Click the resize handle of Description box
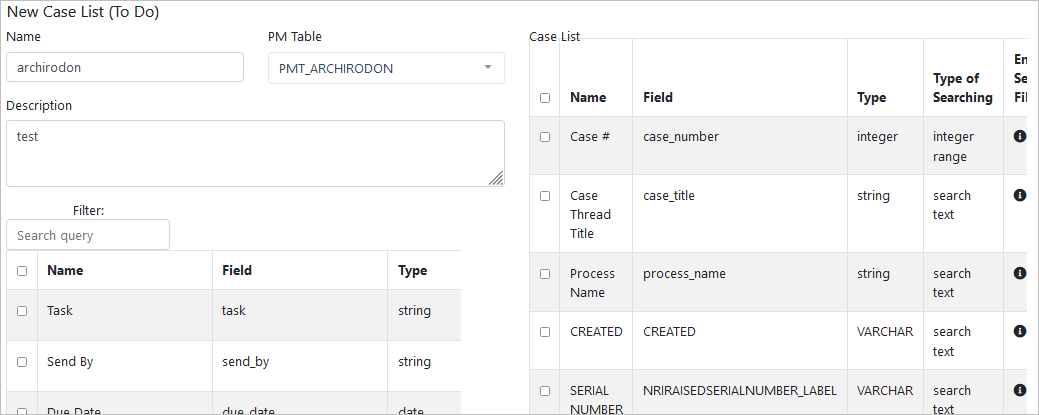1039x415 pixels. click(x=497, y=179)
